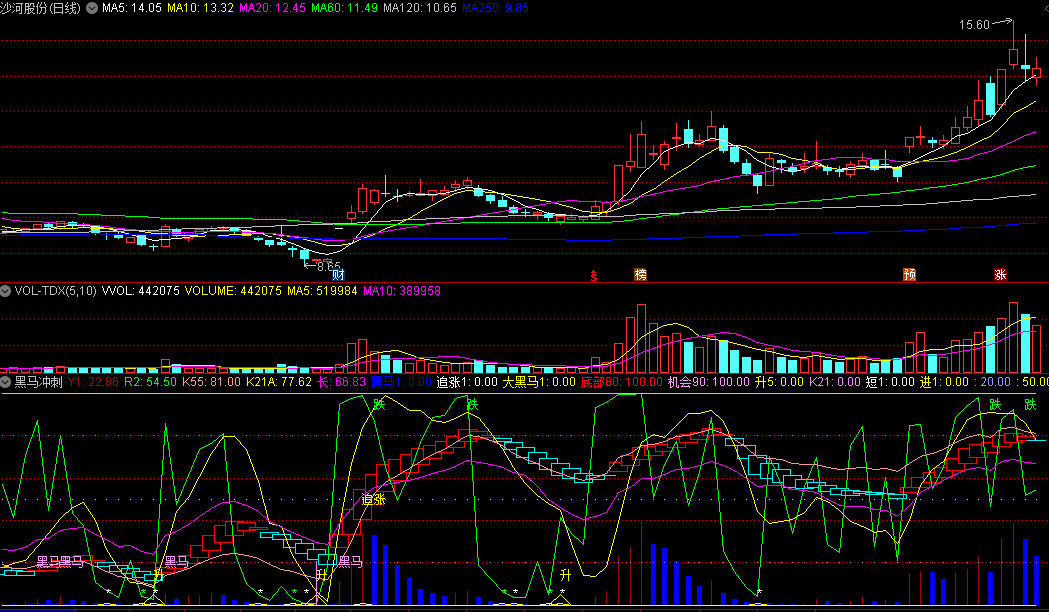Click the volume MA10: 389958 label

402,291
